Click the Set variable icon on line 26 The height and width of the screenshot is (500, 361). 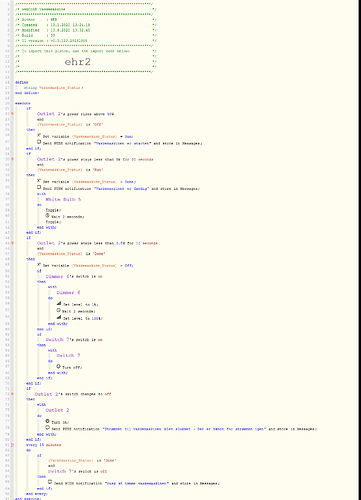pyautogui.click(x=39, y=135)
